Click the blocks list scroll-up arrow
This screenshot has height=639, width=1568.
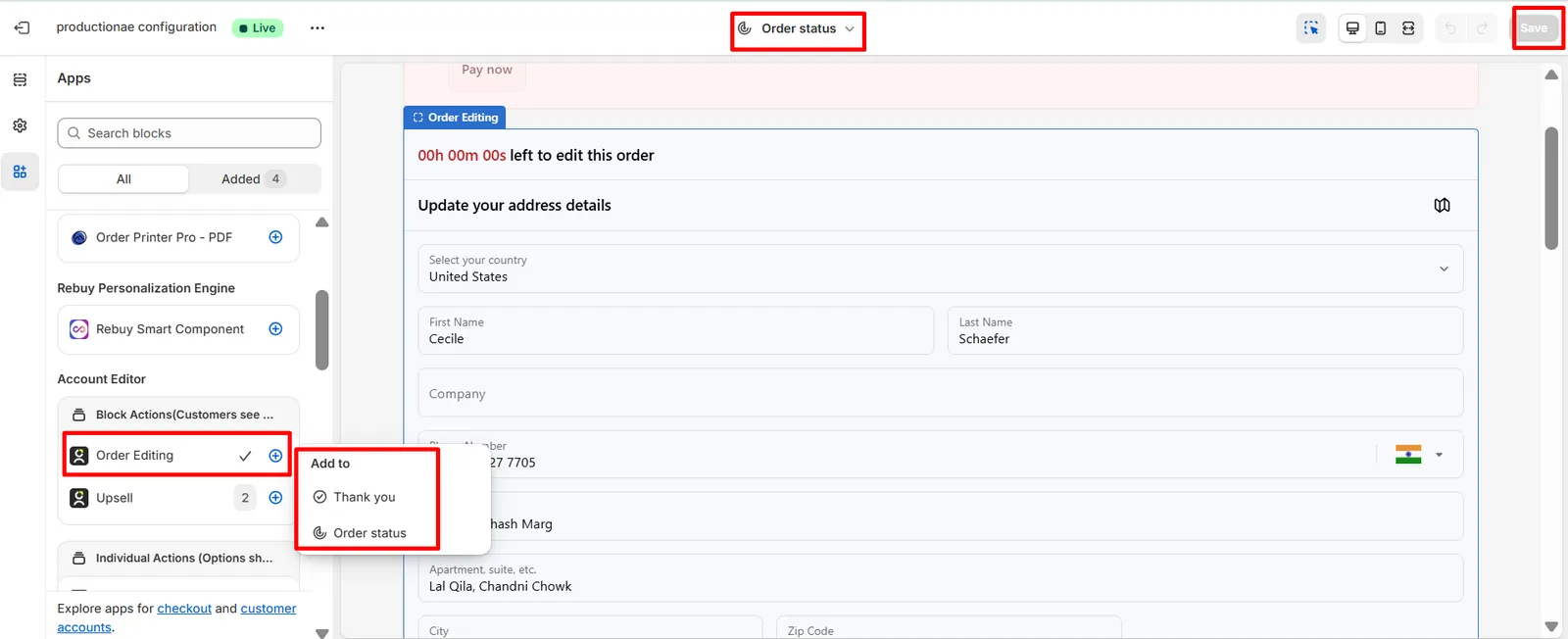point(321,222)
